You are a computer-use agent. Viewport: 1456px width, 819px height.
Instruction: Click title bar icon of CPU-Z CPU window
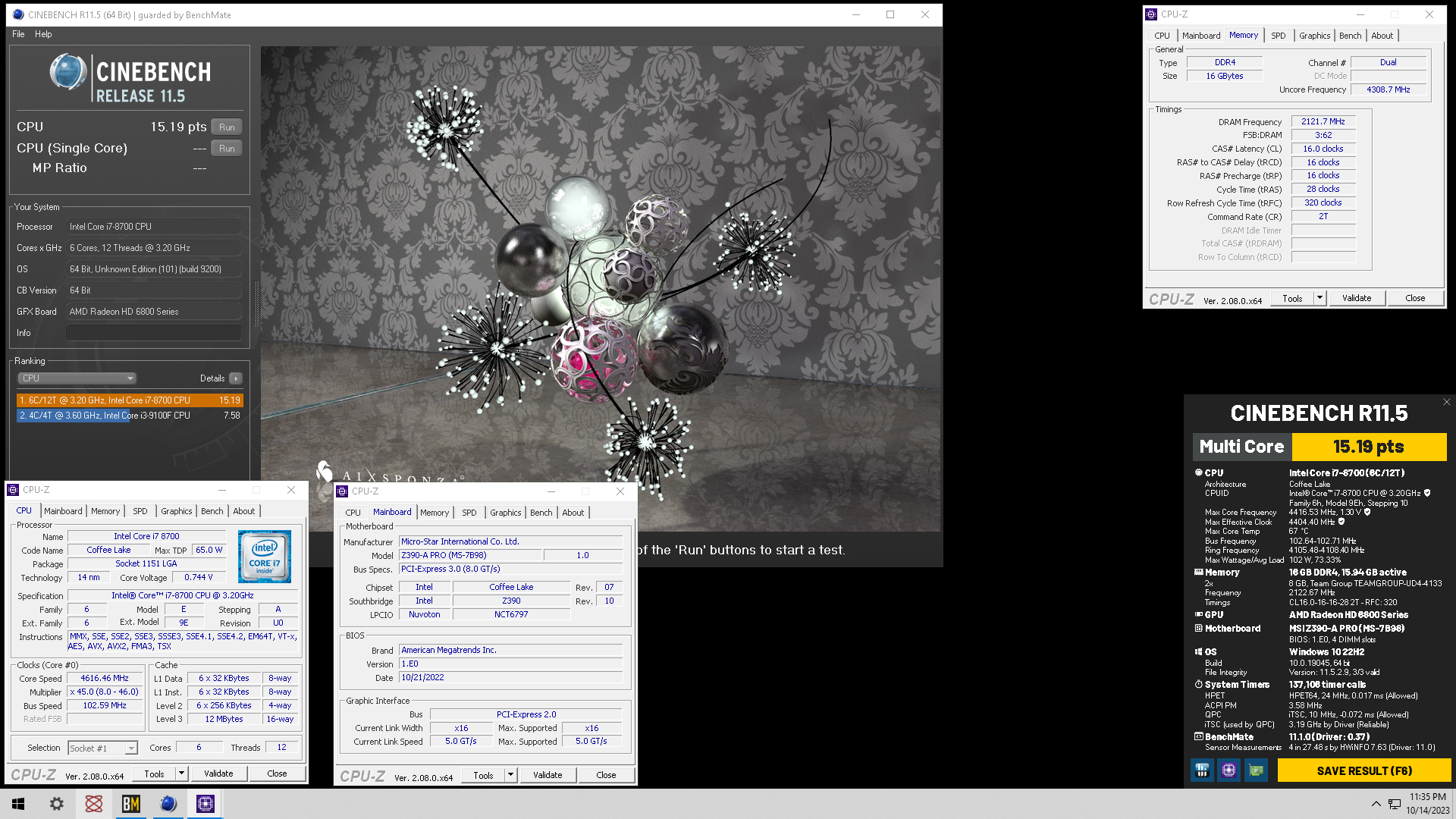pyautogui.click(x=13, y=490)
